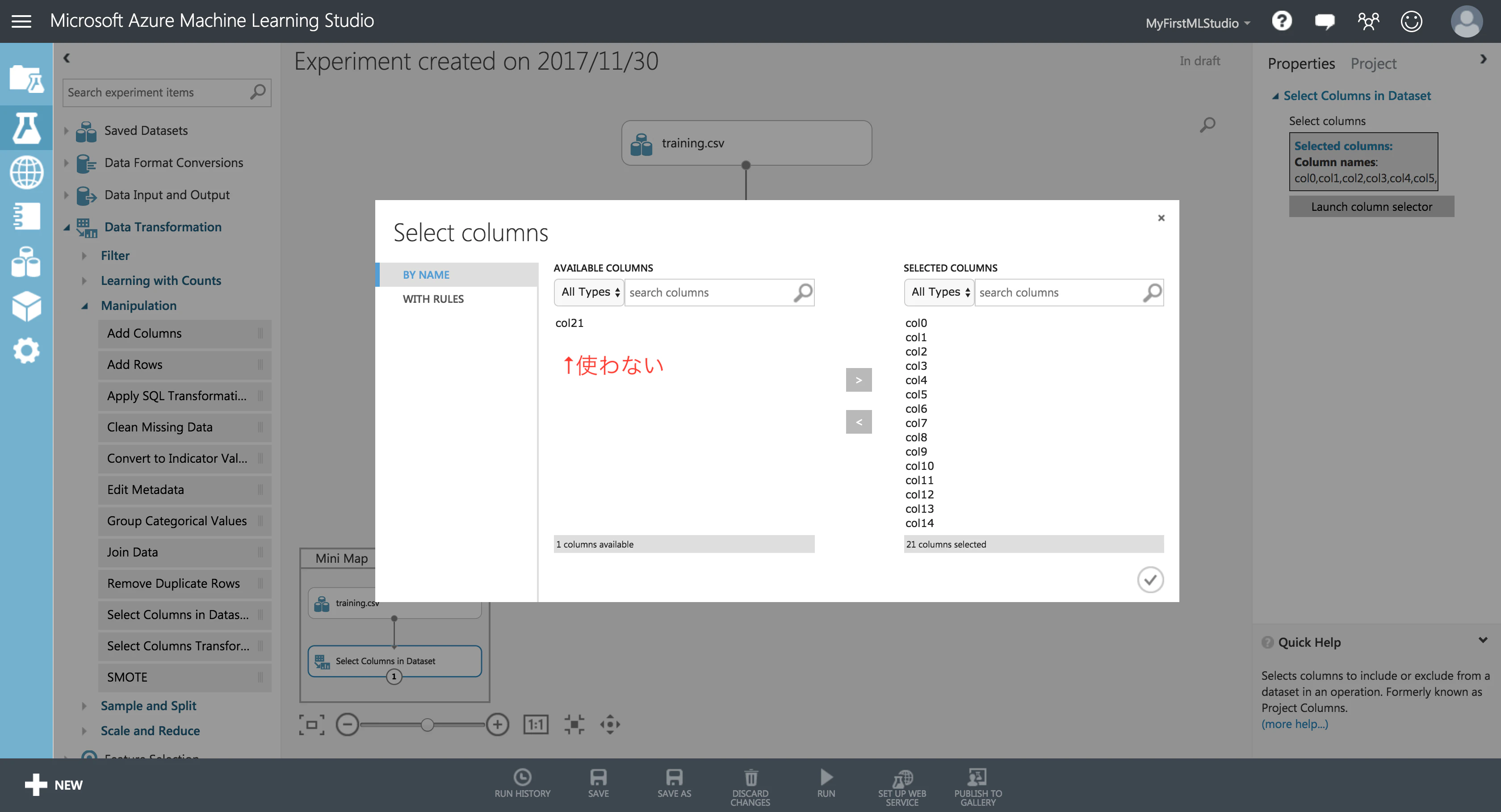Viewport: 1501px width, 812px height.
Task: Open the user account avatar
Action: pyautogui.click(x=1466, y=21)
